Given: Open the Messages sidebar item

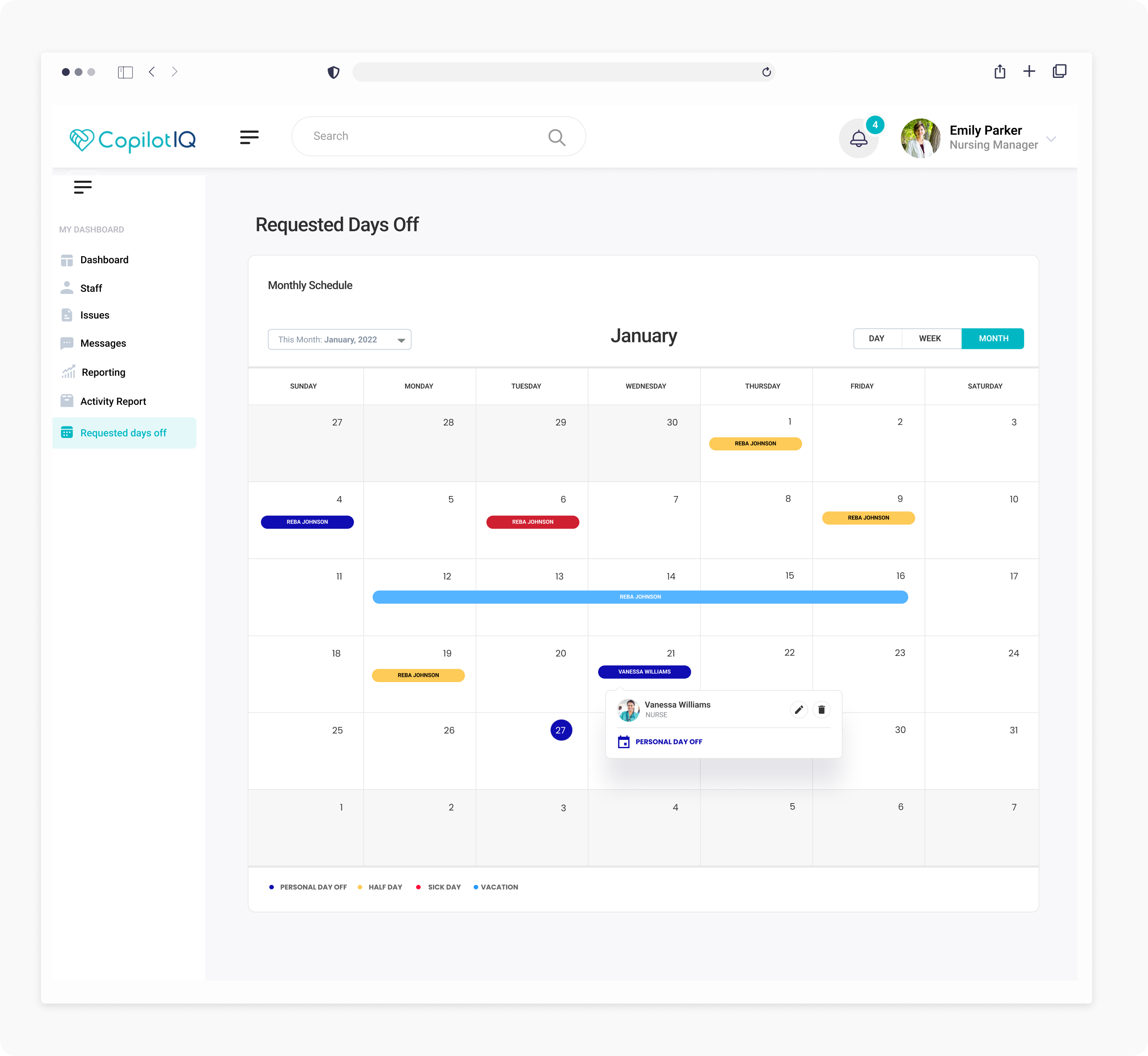Looking at the screenshot, I should (103, 343).
